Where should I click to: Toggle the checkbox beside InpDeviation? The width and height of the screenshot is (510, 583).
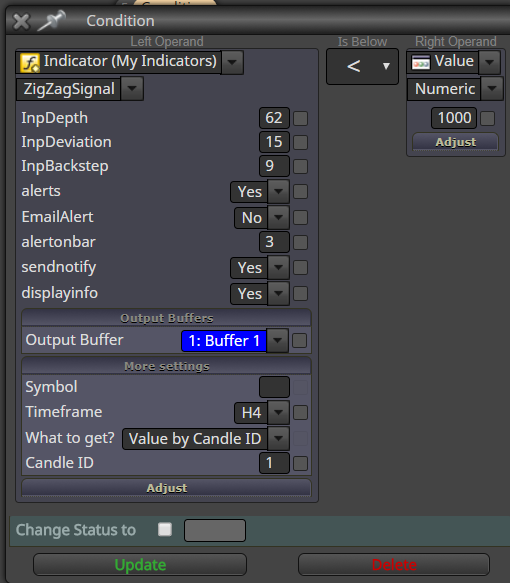(300, 142)
